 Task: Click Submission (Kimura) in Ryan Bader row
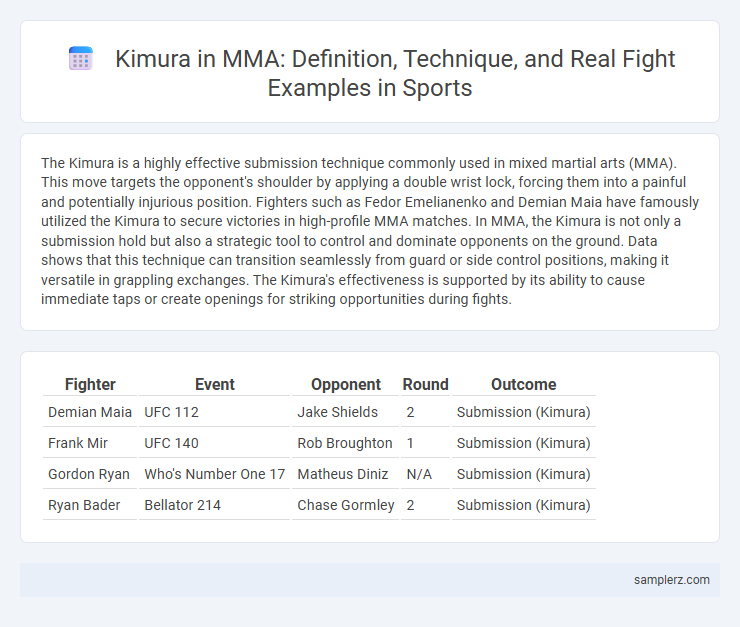(524, 505)
